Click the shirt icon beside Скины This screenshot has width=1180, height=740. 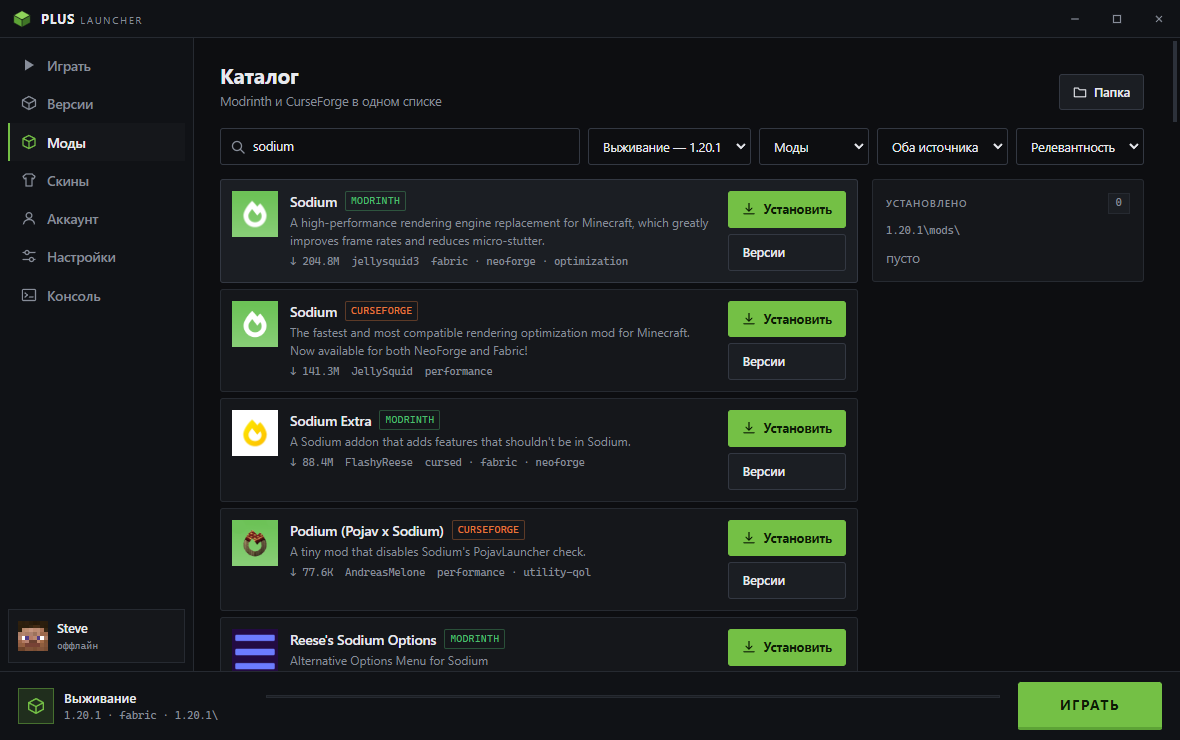pos(29,180)
